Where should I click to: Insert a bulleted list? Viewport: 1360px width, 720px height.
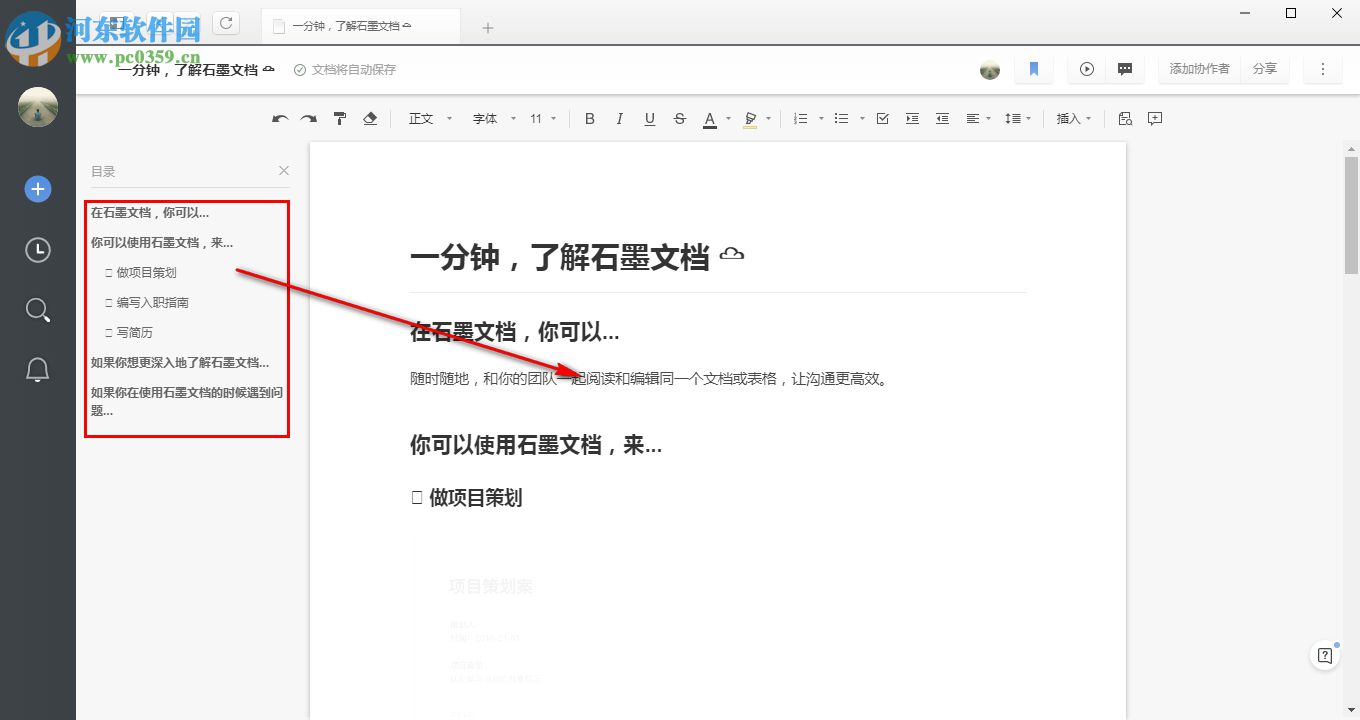pyautogui.click(x=841, y=119)
